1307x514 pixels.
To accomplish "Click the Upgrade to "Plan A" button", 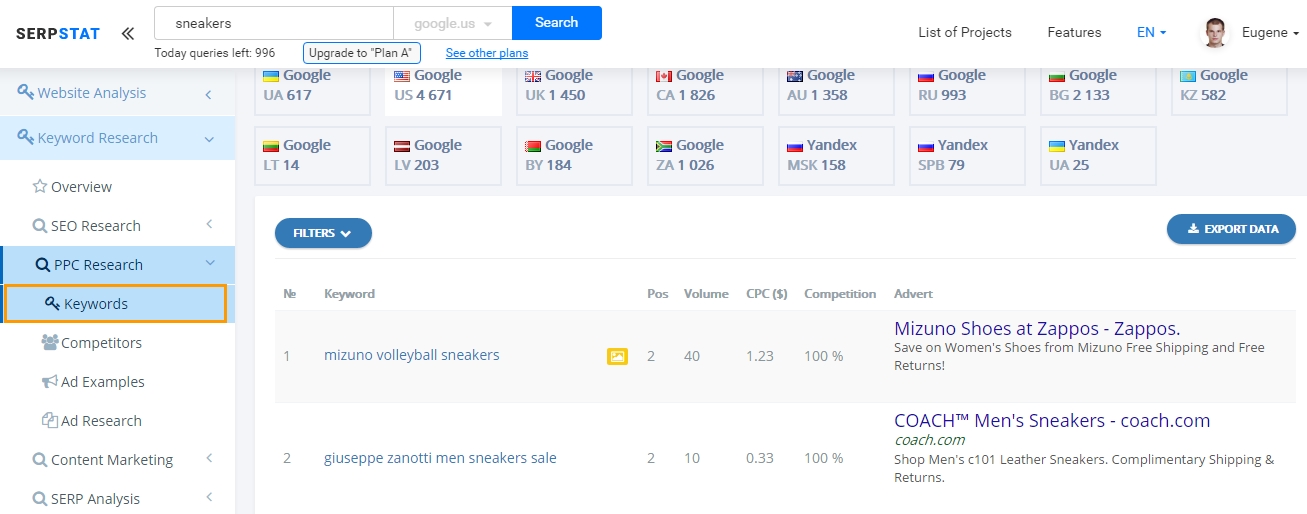I will (x=362, y=53).
